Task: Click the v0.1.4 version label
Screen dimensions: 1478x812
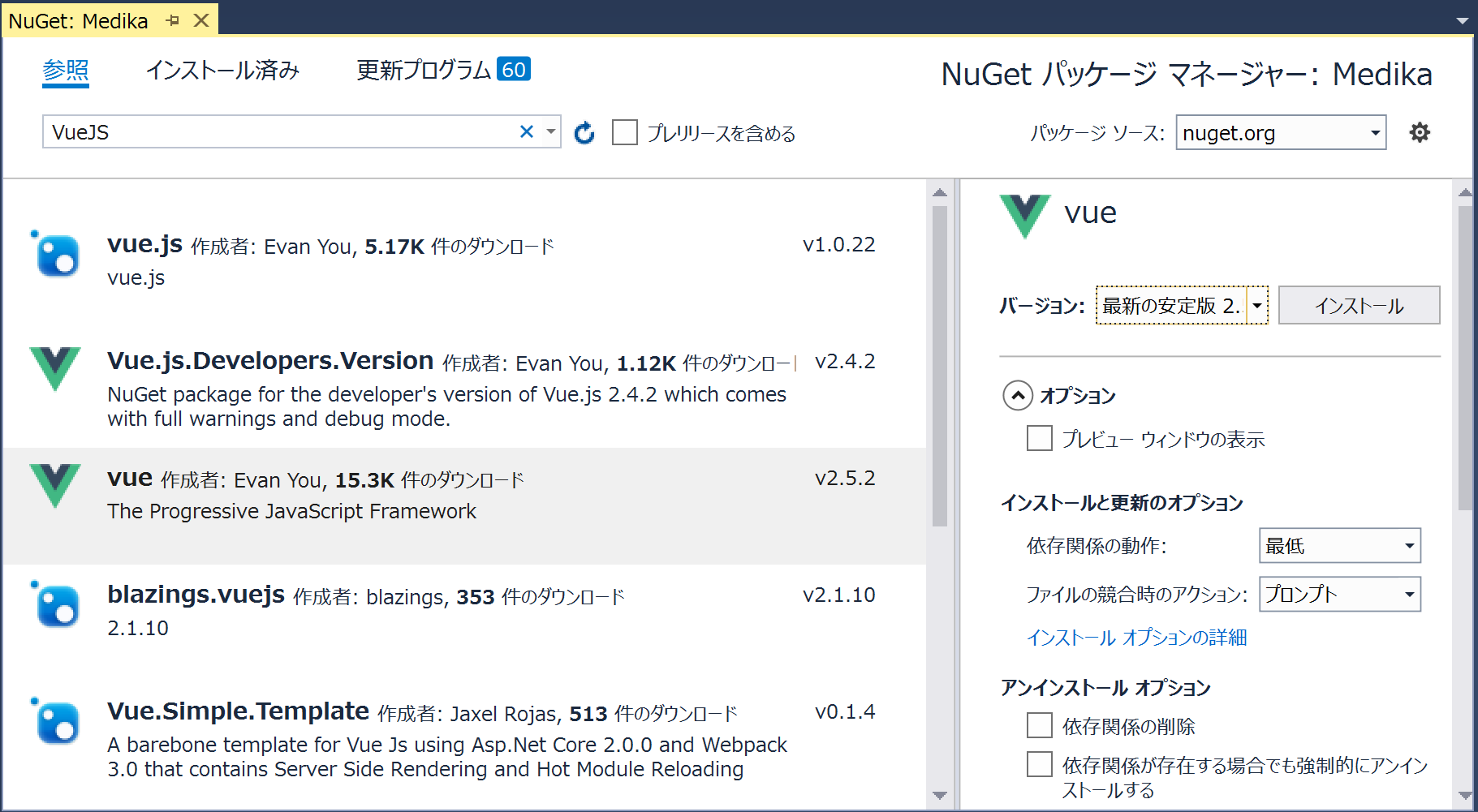Action: 845,711
